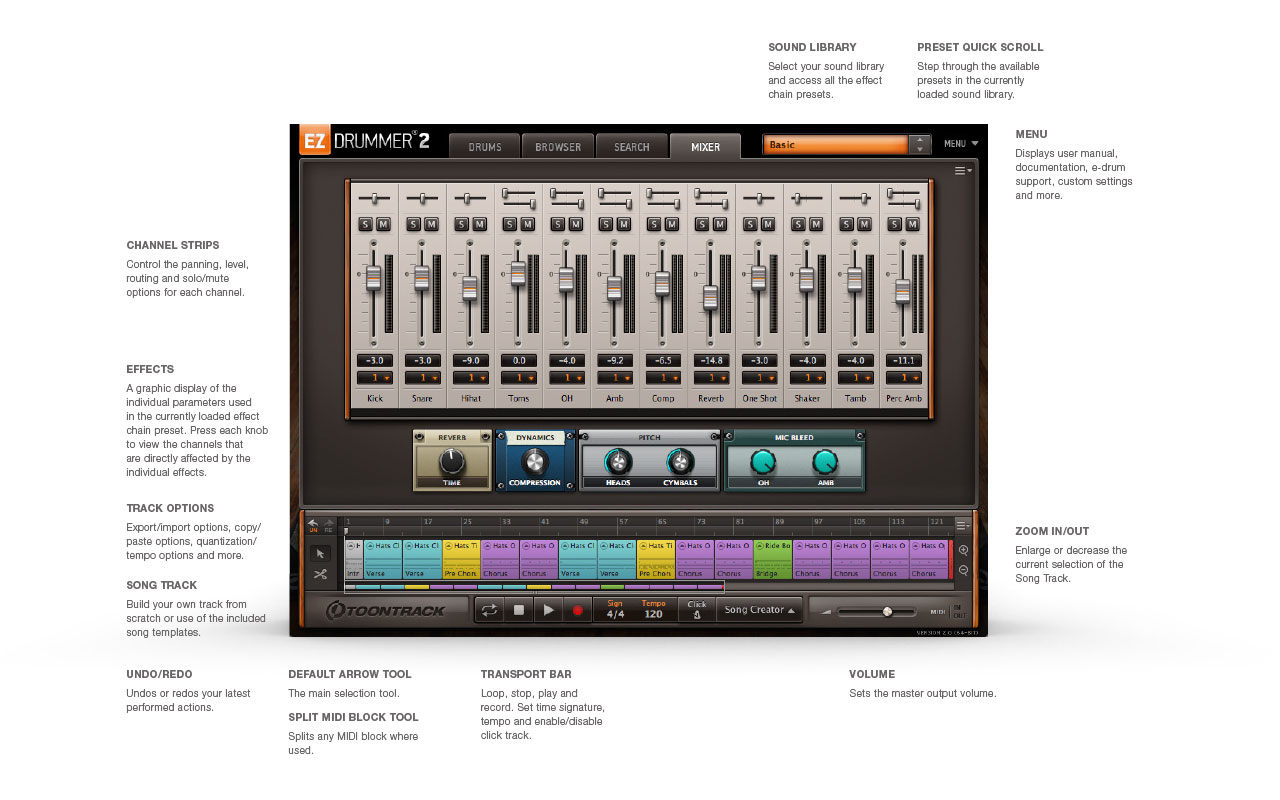Solo the Amb channel
Screen dimensions: 1280x800
click(606, 224)
